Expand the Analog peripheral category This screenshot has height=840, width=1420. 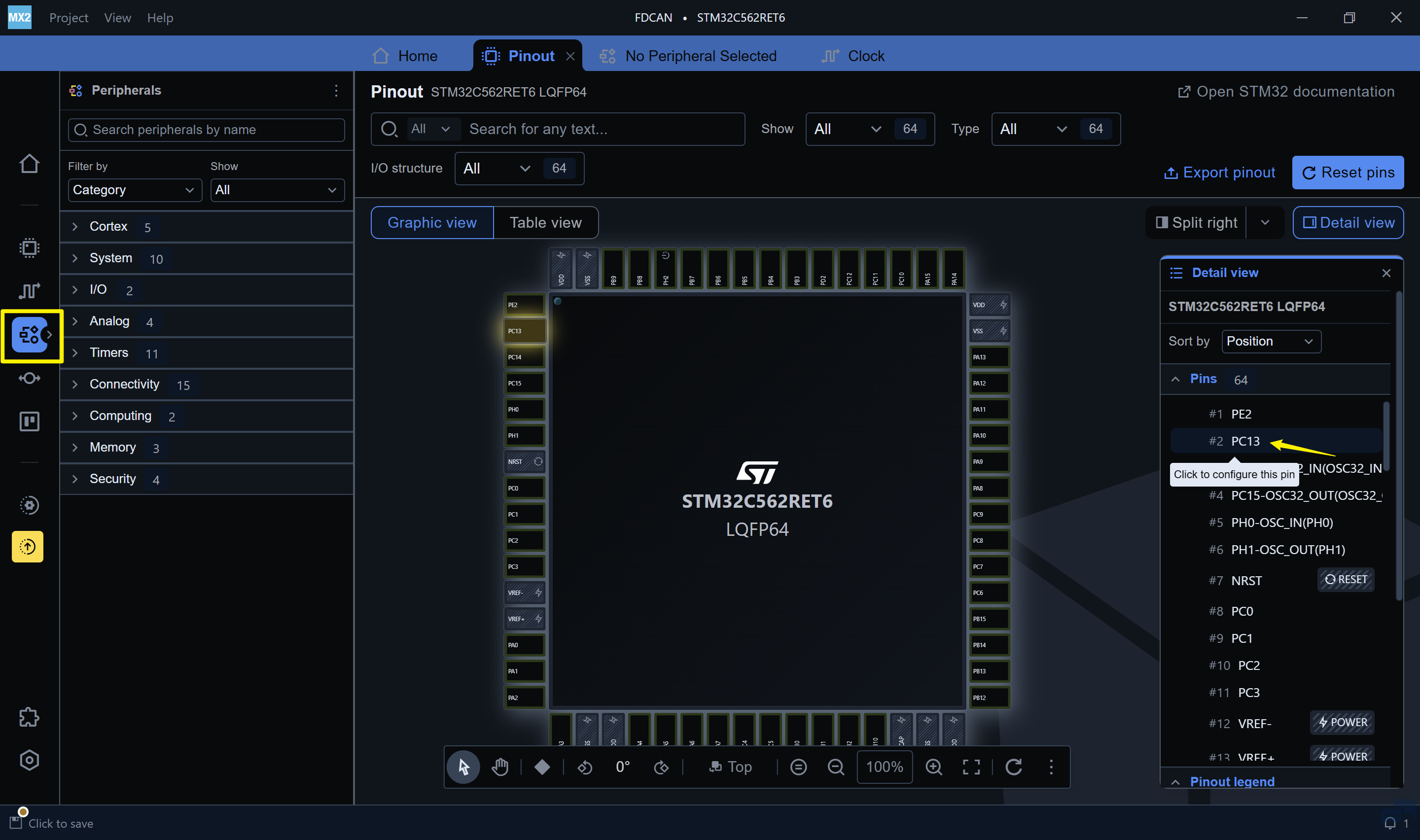[x=207, y=321]
